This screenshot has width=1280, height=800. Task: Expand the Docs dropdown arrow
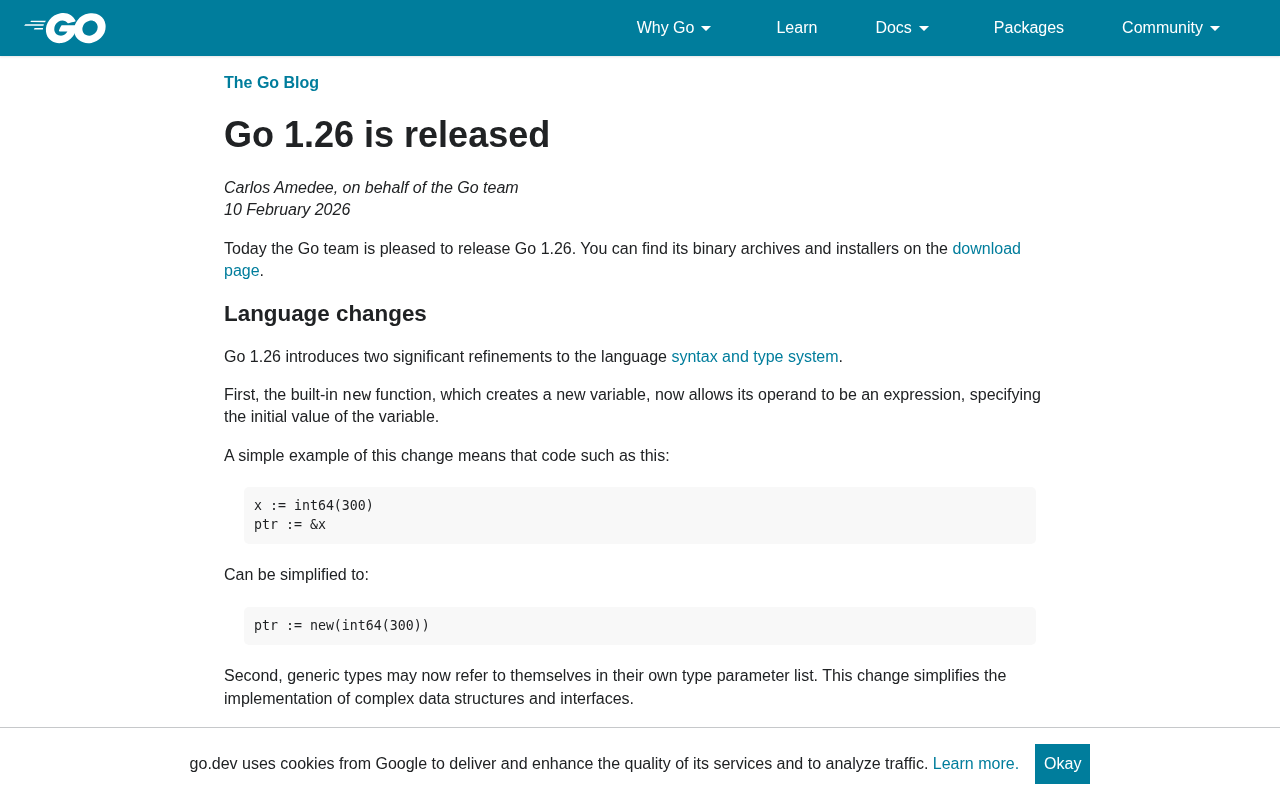click(x=924, y=28)
